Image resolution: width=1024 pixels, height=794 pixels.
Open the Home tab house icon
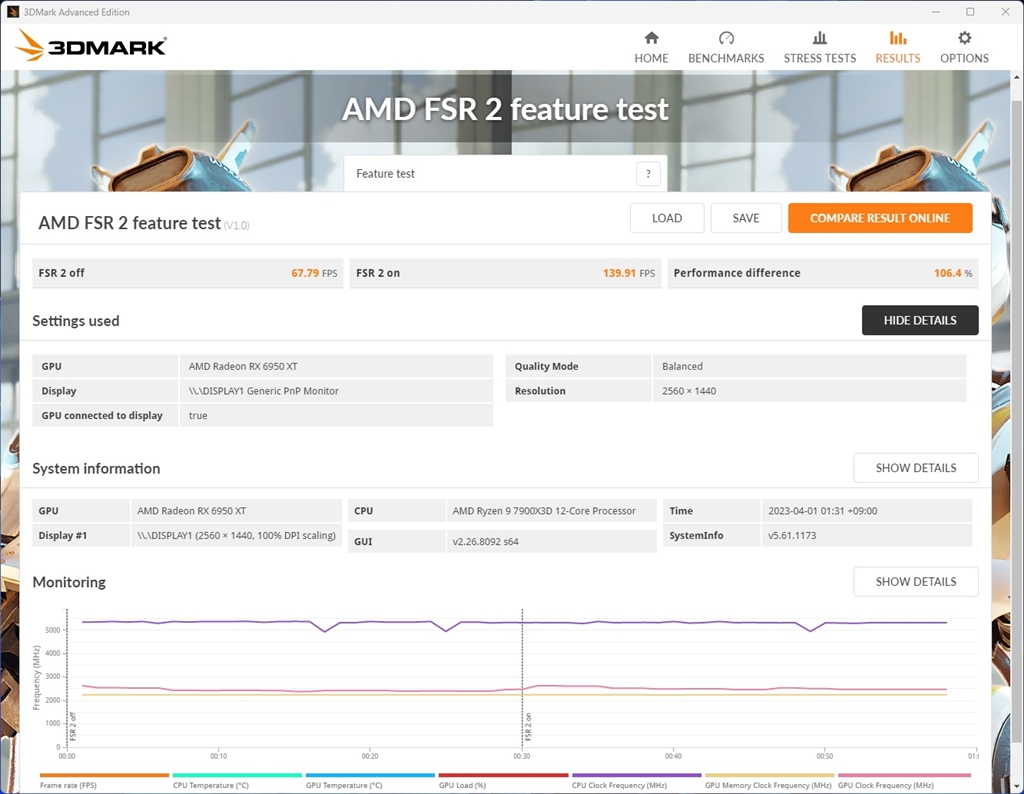(651, 38)
